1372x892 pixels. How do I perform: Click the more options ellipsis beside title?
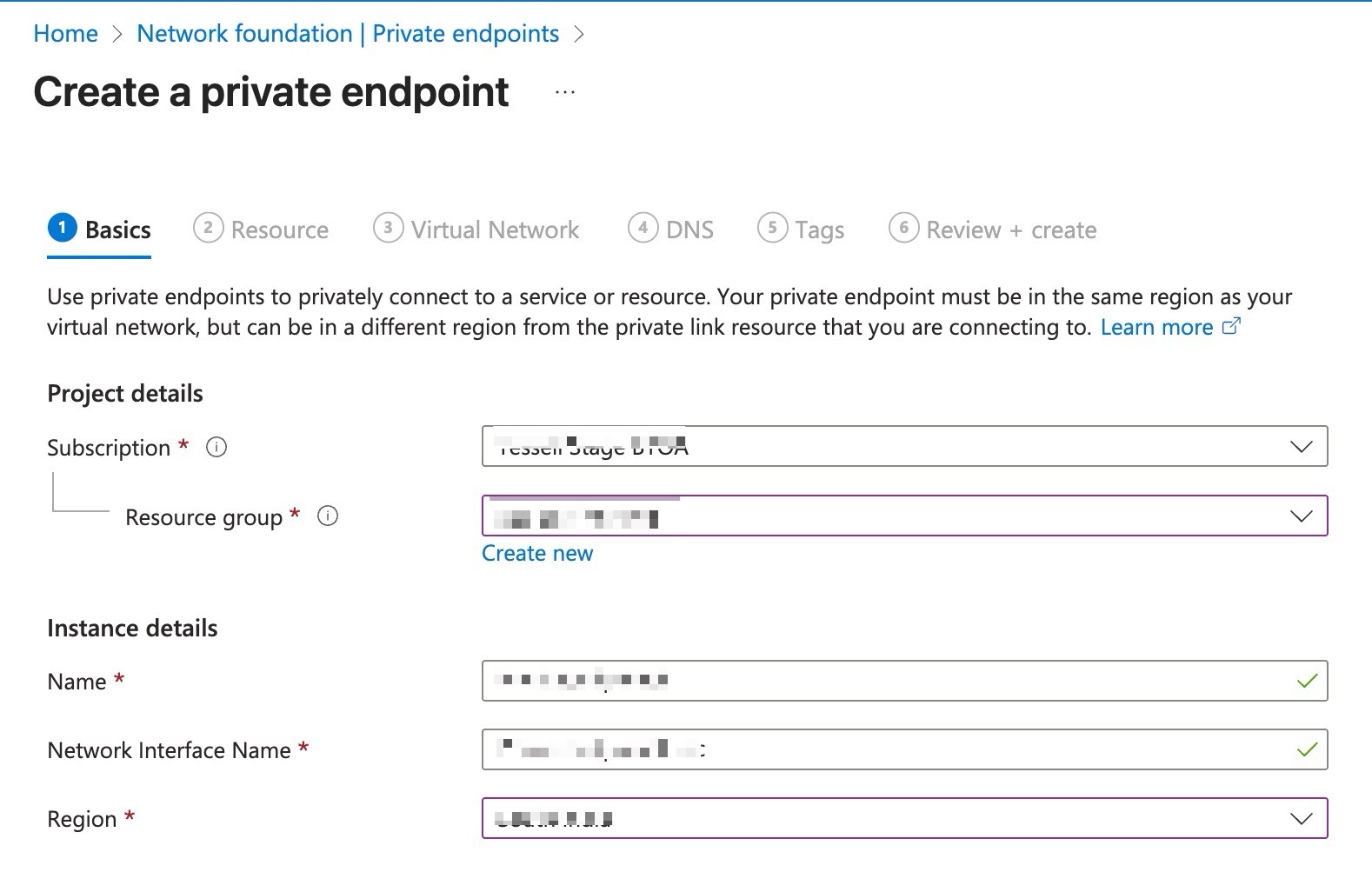pos(565,92)
